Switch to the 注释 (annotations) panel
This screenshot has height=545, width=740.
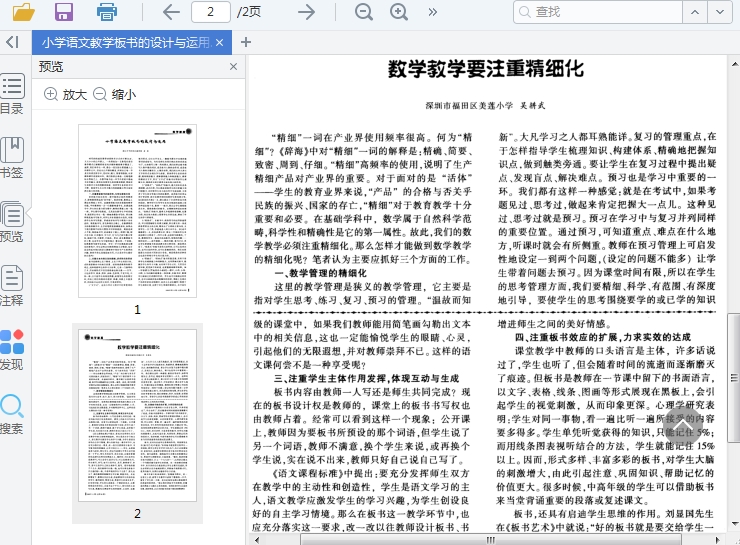pos(12,287)
